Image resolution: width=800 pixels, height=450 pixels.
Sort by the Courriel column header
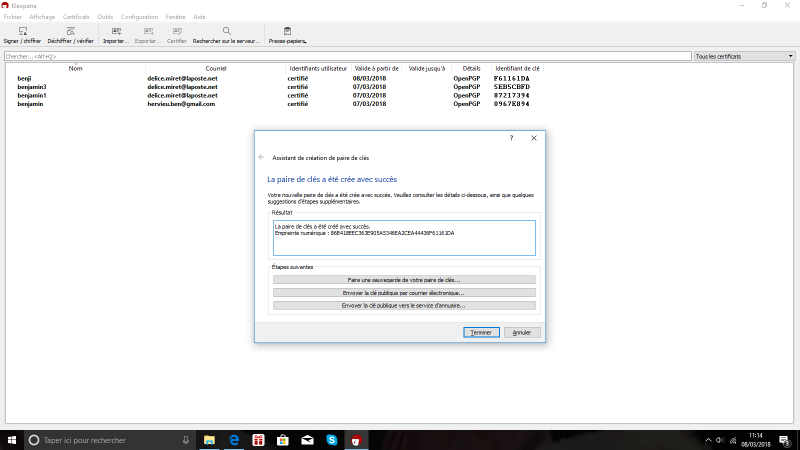point(216,68)
